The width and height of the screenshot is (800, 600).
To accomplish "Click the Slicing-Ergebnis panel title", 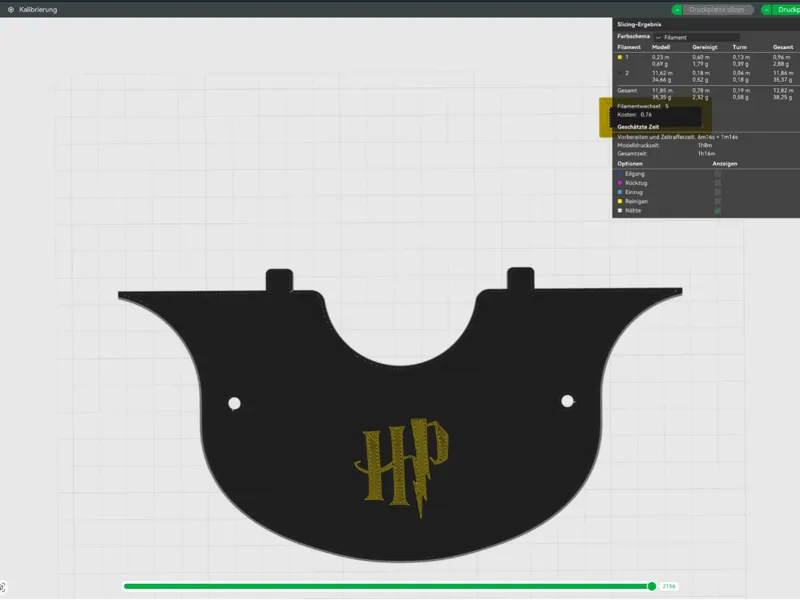I will (x=639, y=24).
